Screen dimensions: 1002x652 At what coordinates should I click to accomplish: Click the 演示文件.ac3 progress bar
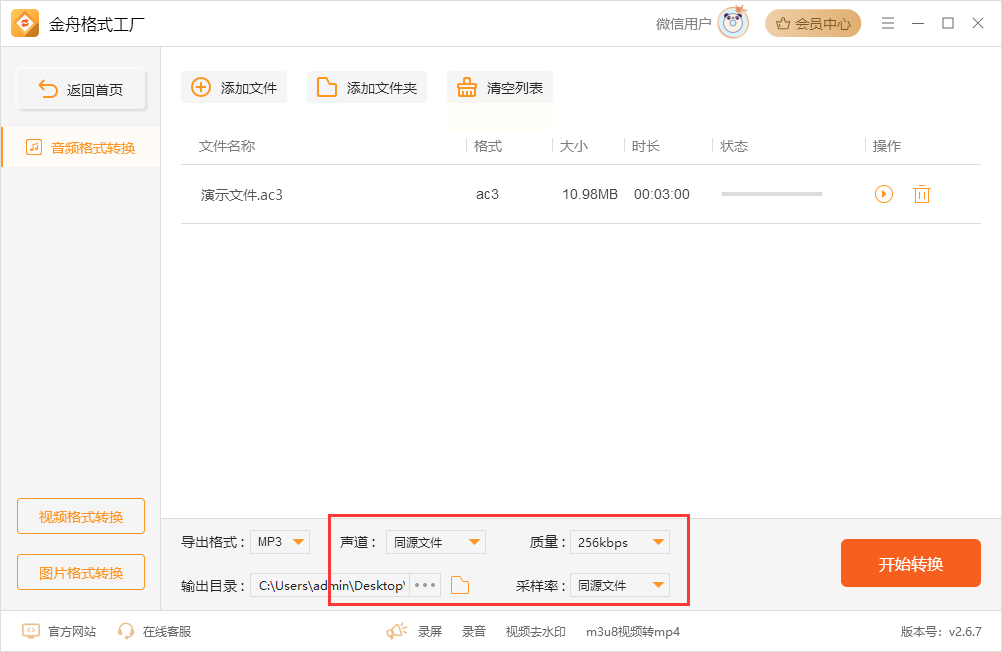[x=771, y=194]
